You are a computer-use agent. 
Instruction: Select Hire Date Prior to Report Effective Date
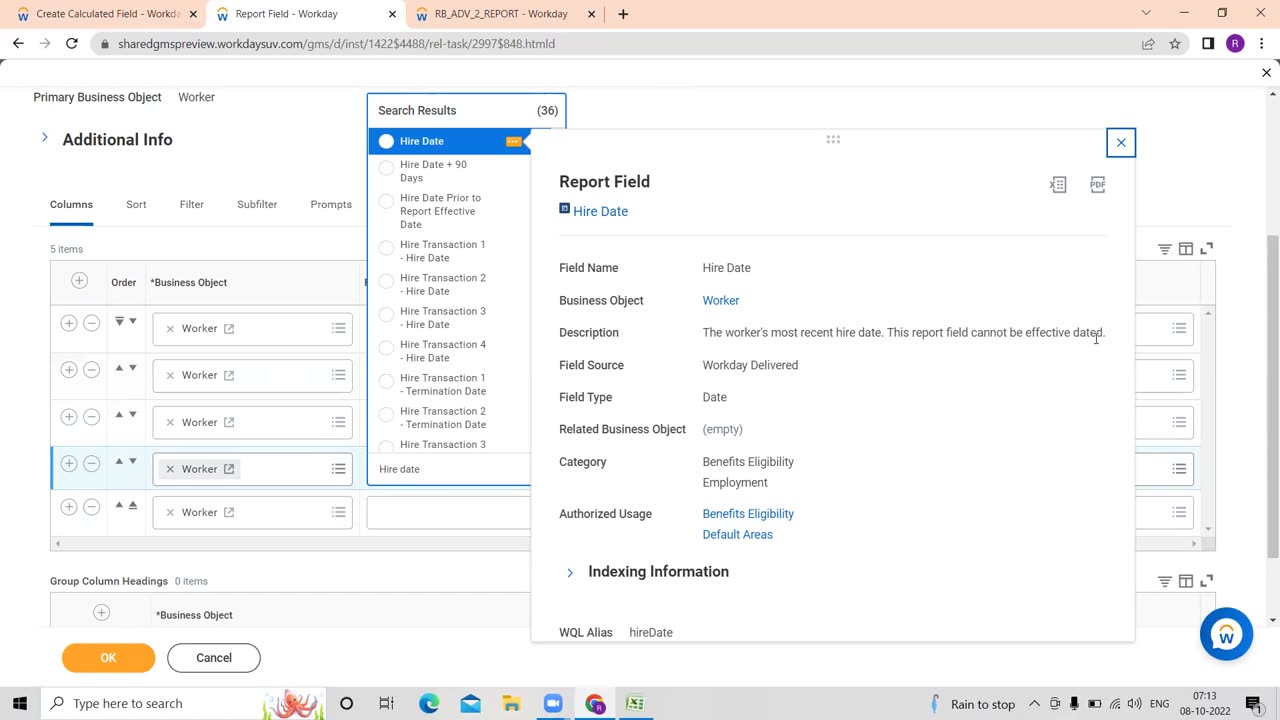tap(387, 201)
